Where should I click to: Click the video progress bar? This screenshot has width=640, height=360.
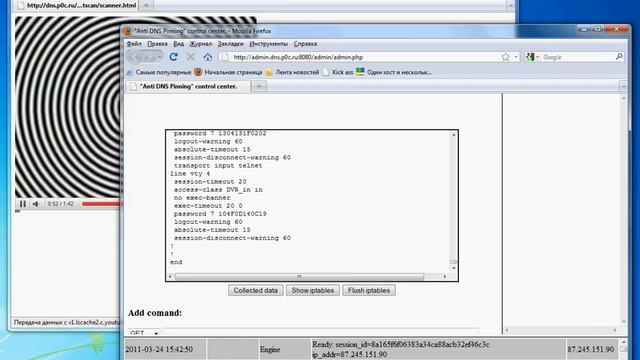(101, 203)
